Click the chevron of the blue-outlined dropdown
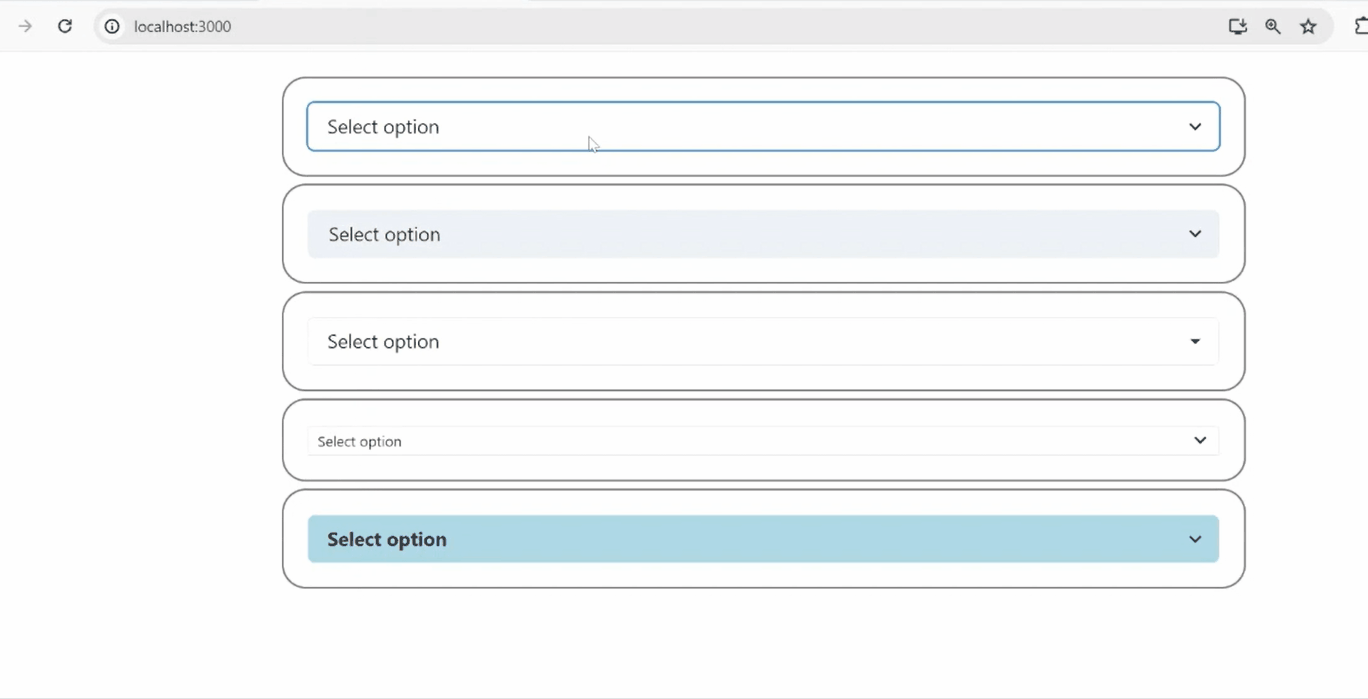Viewport: 1368px width, 699px height. pyautogui.click(x=1195, y=127)
